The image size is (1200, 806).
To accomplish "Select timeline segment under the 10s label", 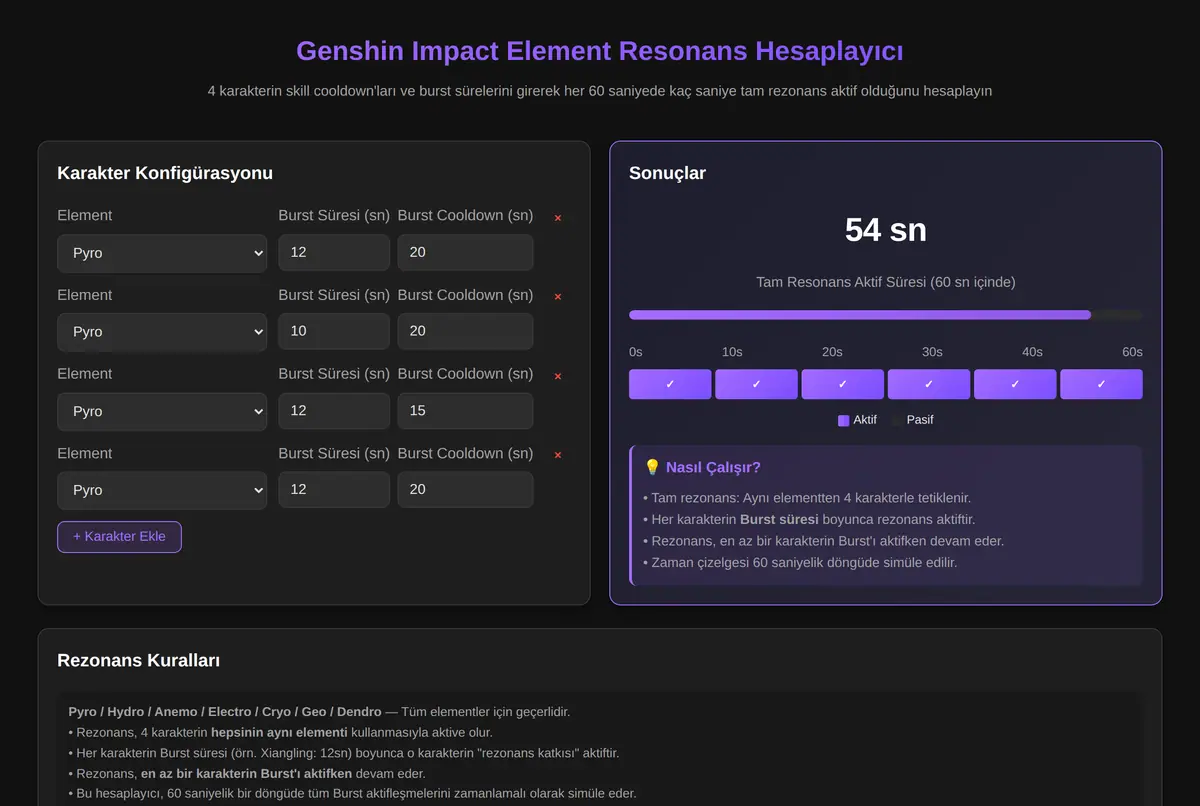I will 756,384.
